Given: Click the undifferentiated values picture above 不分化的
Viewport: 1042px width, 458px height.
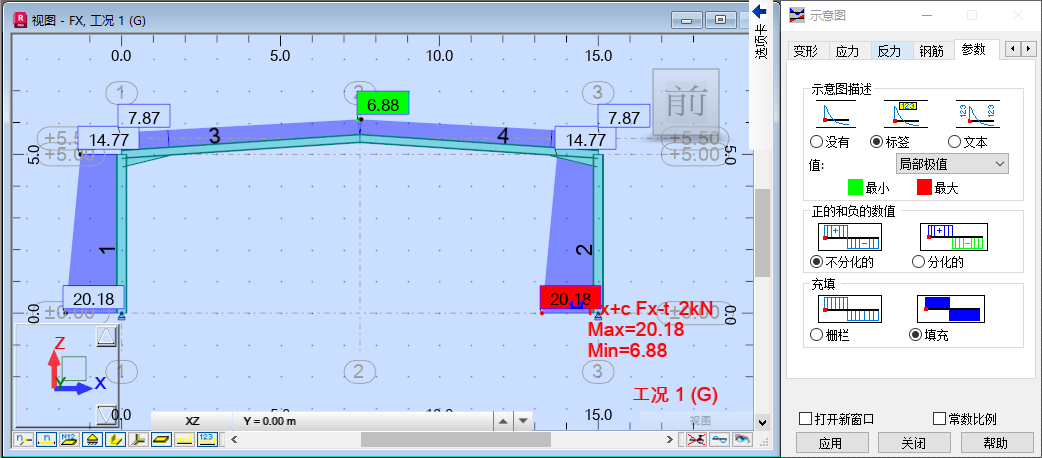Looking at the screenshot, I should coord(850,237).
